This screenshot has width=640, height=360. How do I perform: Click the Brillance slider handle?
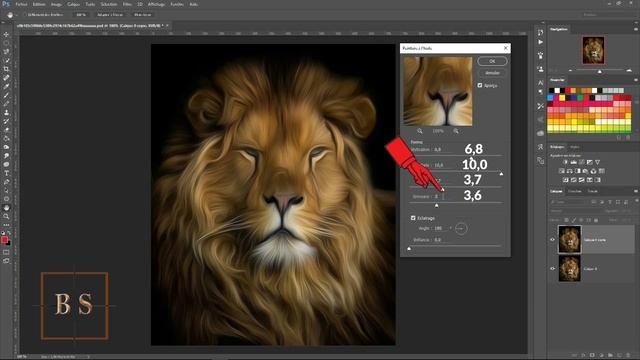coord(409,248)
